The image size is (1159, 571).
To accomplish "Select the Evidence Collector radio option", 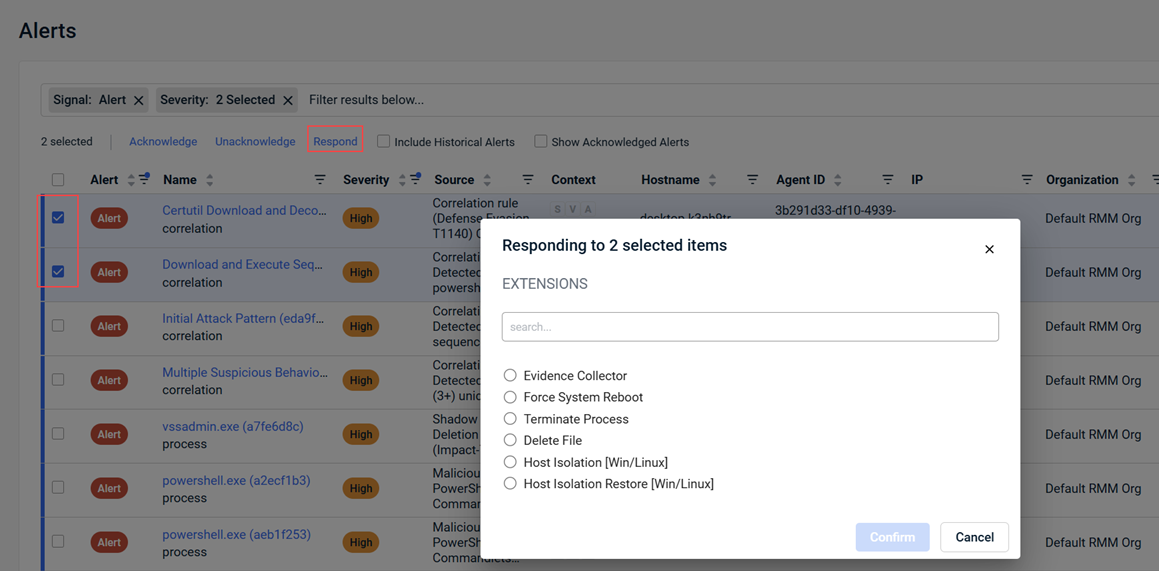I will (x=510, y=375).
